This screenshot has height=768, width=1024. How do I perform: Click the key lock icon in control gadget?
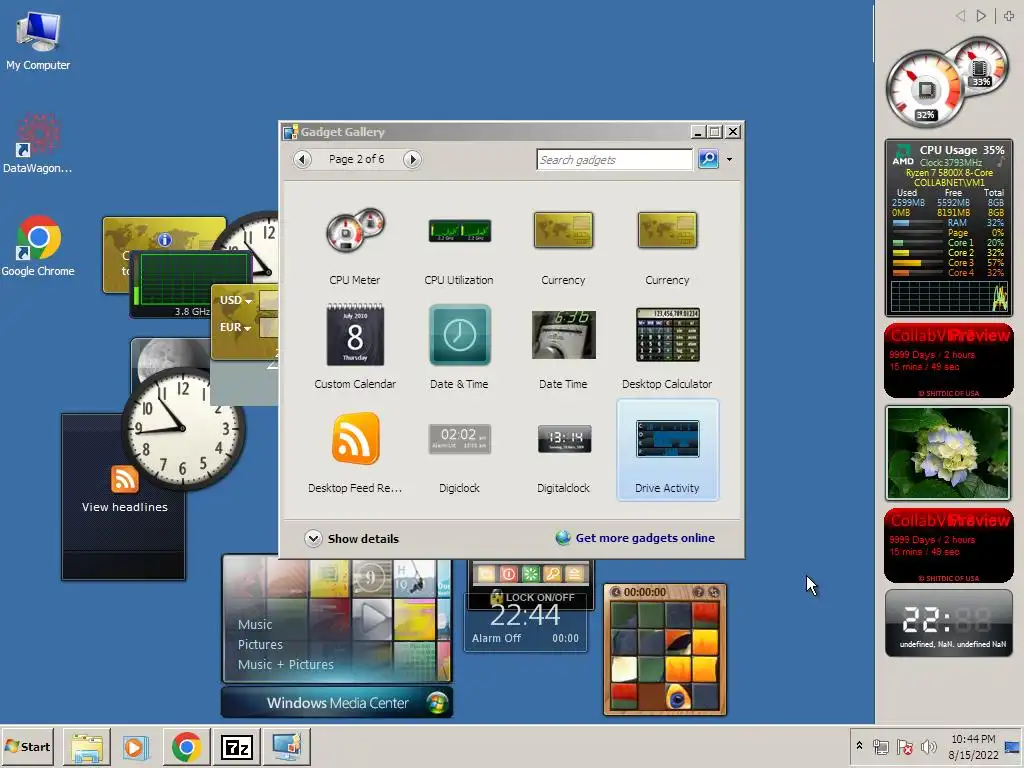tap(552, 574)
